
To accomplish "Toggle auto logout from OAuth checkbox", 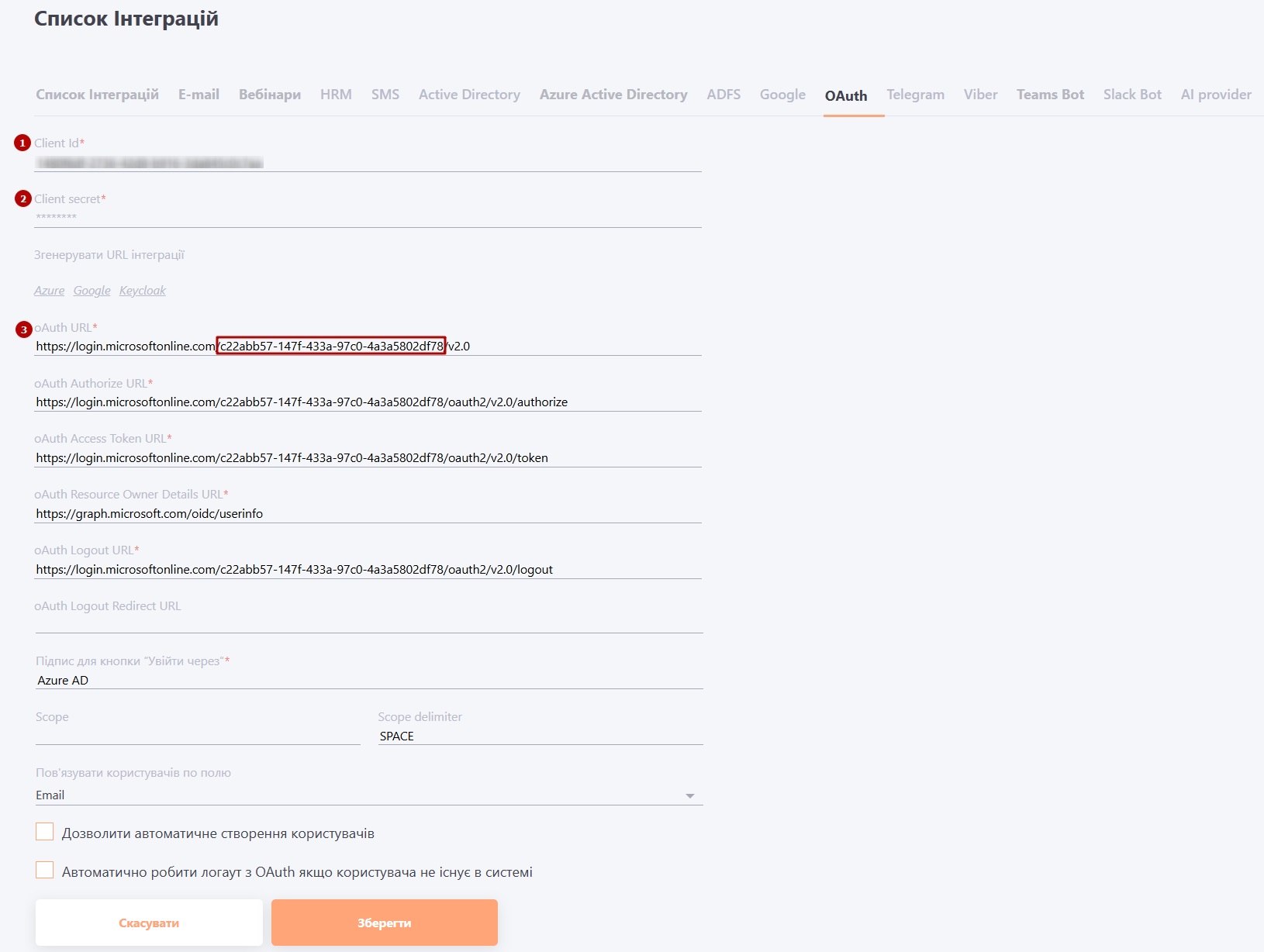I will (45, 871).
